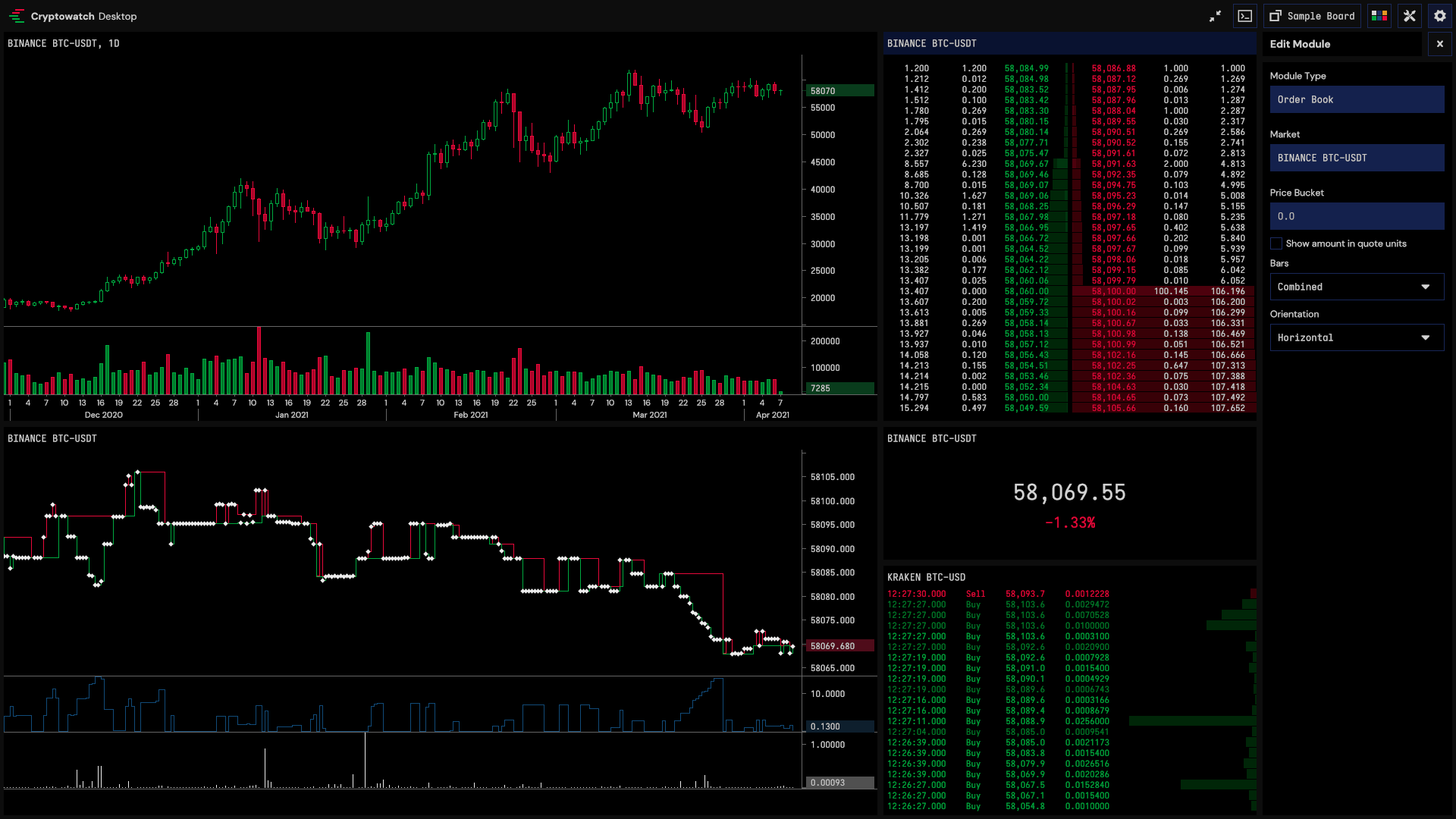
Task: Enable Show amount in quote units
Action: (1276, 243)
